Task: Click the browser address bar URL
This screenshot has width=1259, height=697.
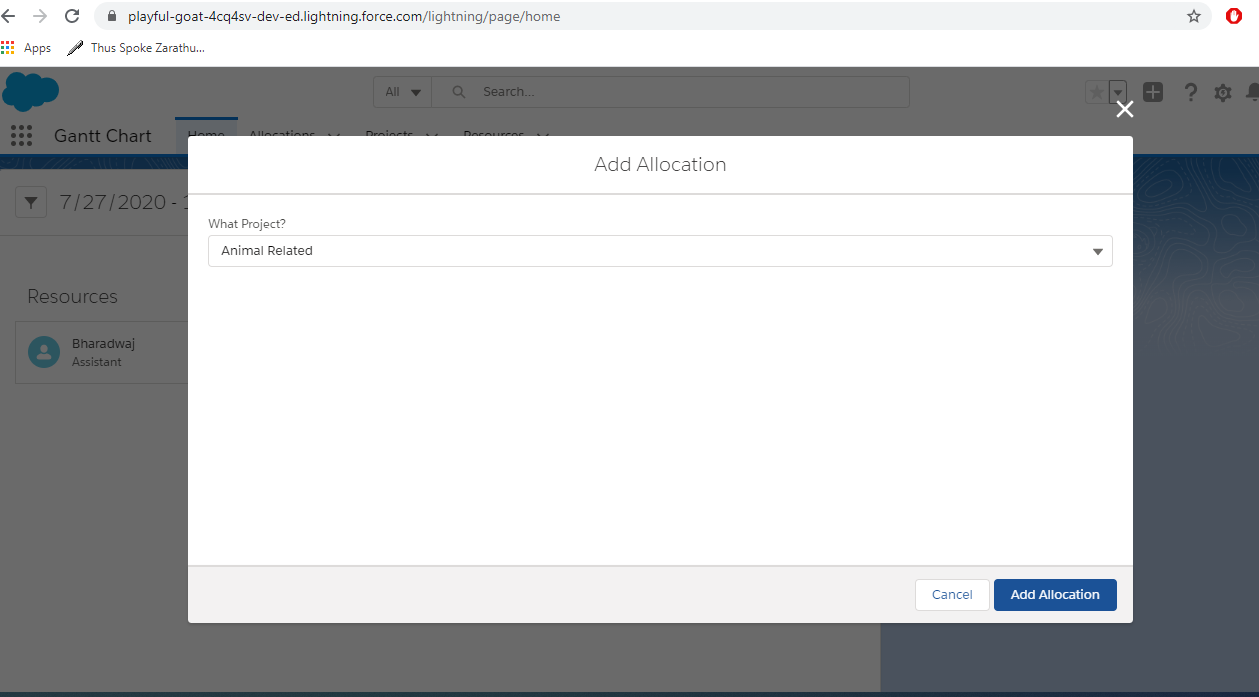Action: (x=344, y=17)
